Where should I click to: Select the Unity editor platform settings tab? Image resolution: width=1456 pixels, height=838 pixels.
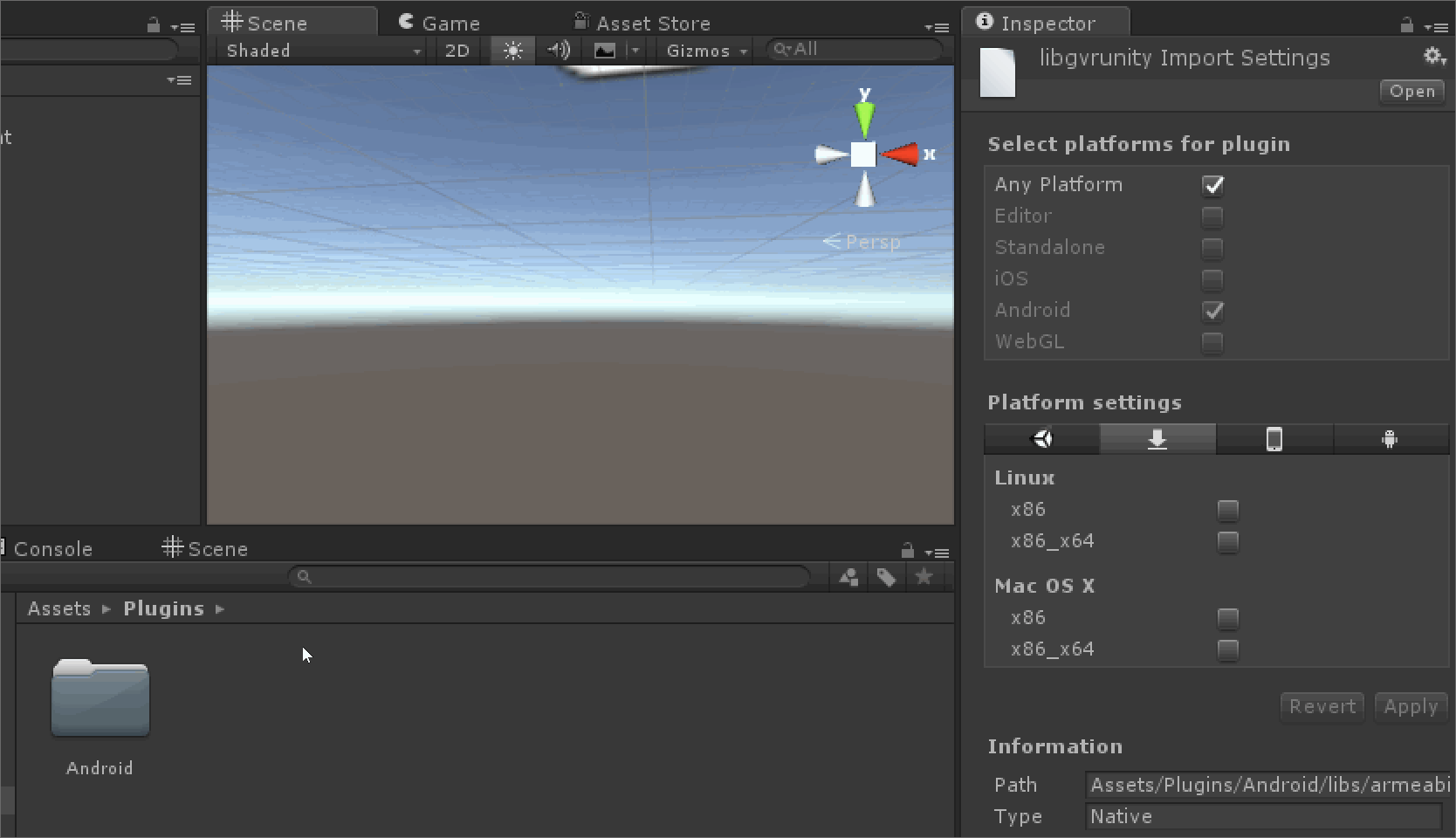point(1042,439)
